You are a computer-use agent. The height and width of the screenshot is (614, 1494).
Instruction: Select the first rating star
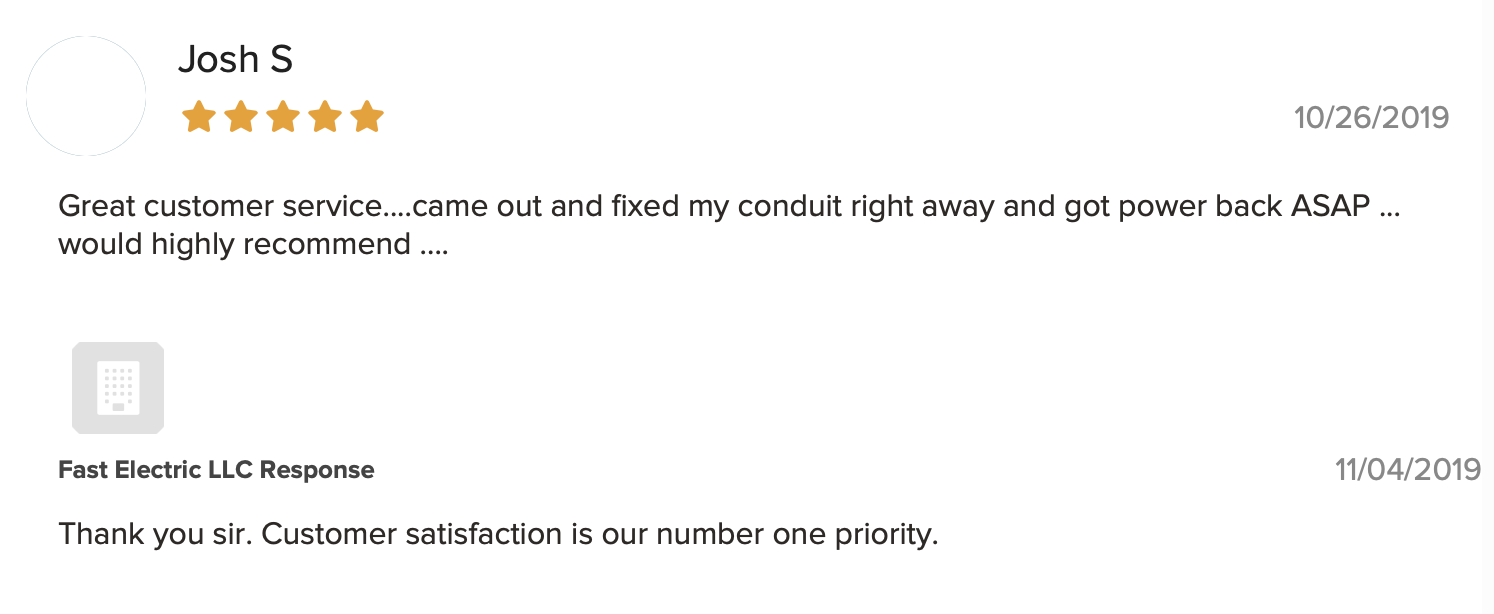[198, 117]
